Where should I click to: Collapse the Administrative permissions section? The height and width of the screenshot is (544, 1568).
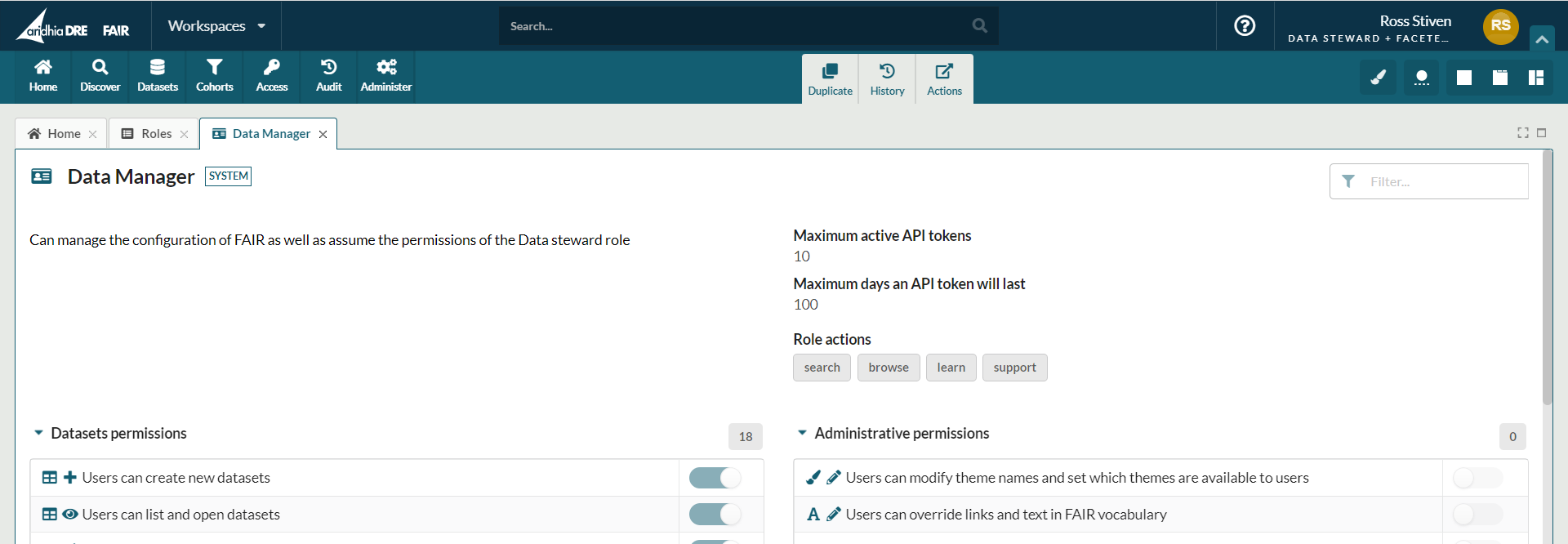coord(802,433)
